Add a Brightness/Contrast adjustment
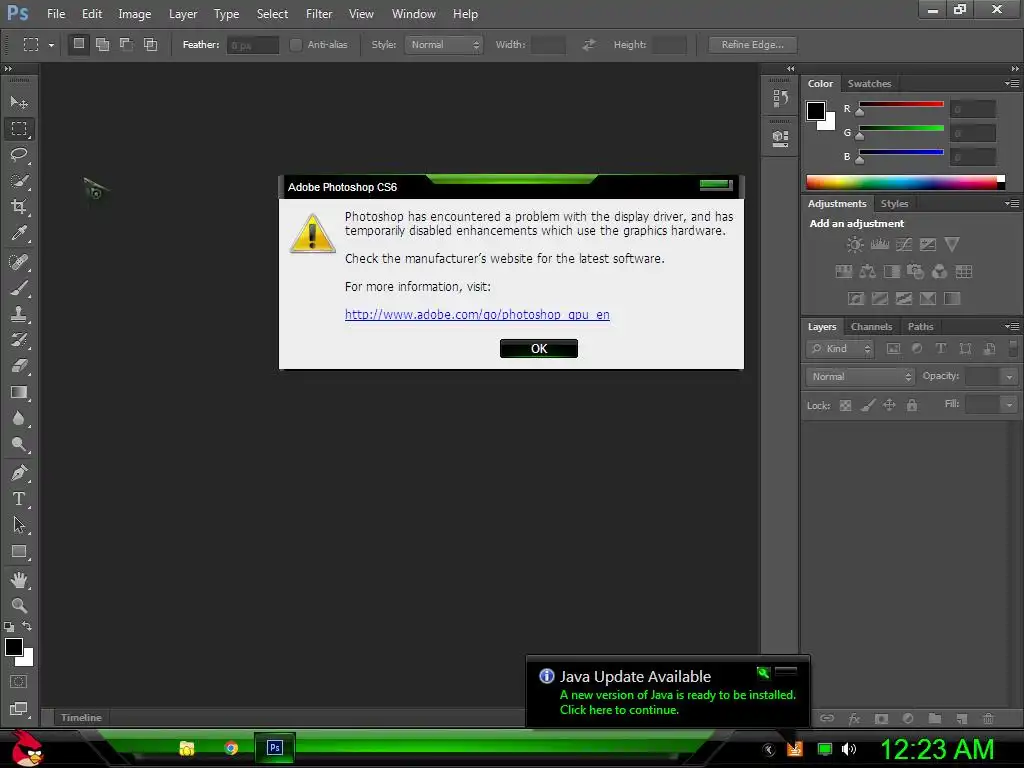This screenshot has height=768, width=1024. click(855, 245)
